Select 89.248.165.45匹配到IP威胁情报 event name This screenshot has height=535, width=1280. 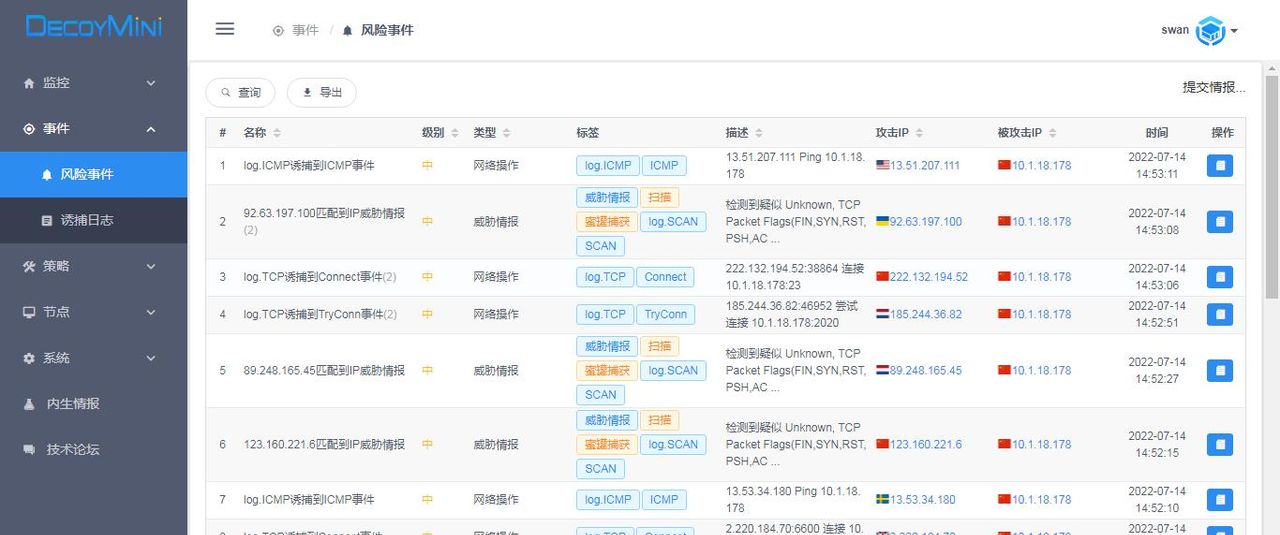click(x=325, y=370)
